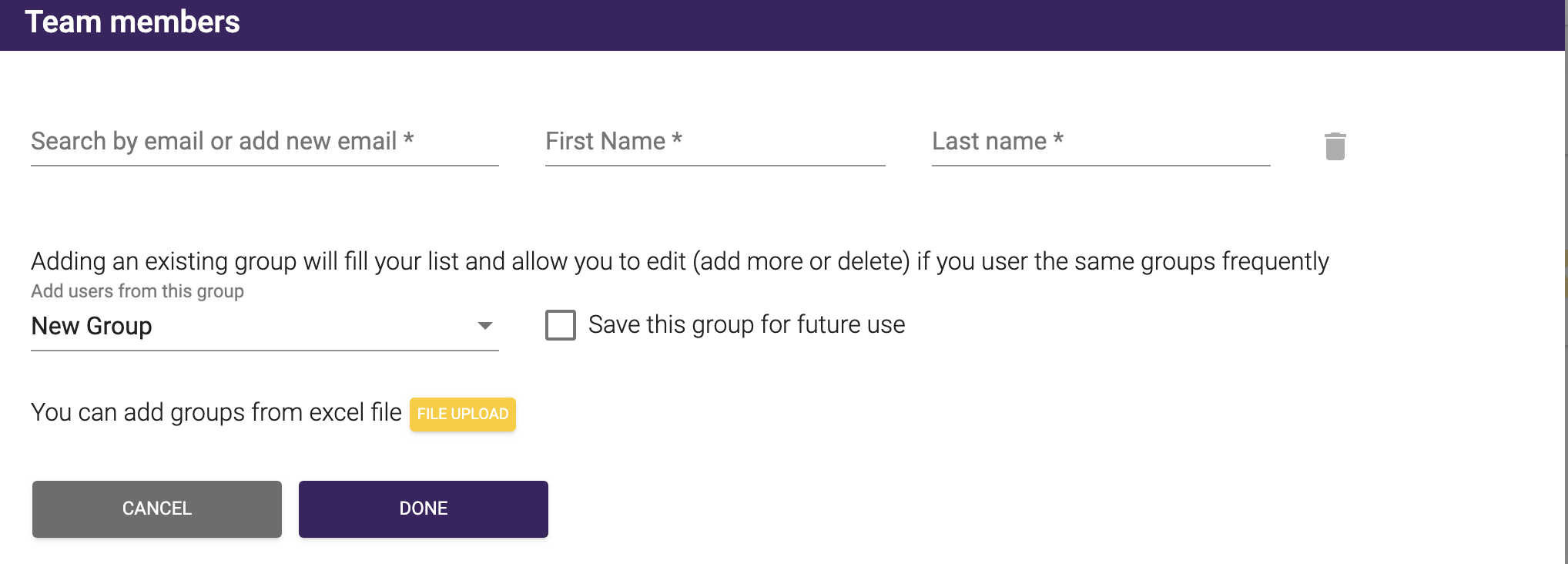
Task: Click the trash icon to delete member row
Action: pos(1335,146)
